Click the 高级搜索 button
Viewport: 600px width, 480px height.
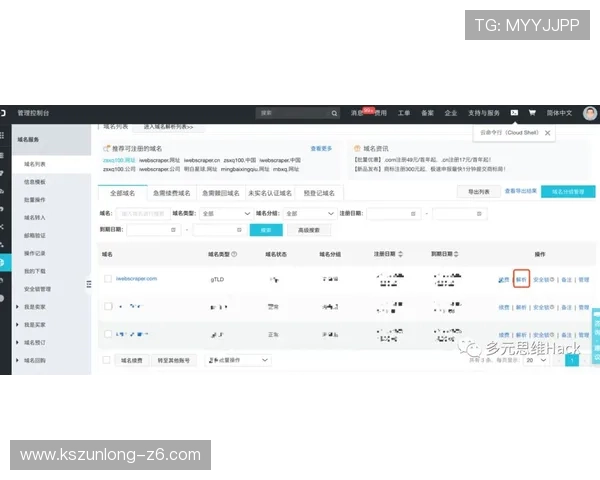coord(309,230)
